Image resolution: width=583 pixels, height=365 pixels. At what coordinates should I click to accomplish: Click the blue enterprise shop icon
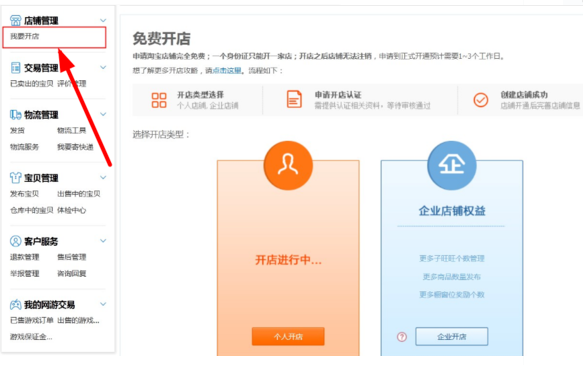click(452, 165)
